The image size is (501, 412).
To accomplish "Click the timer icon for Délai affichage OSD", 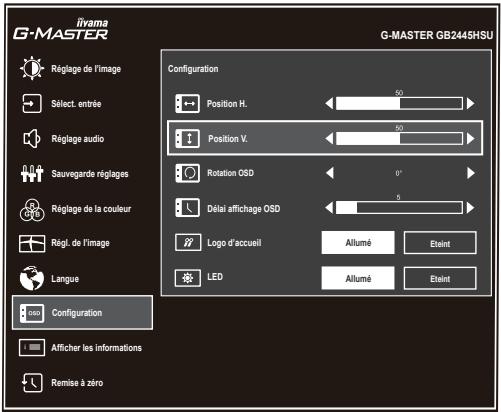I will (x=187, y=208).
